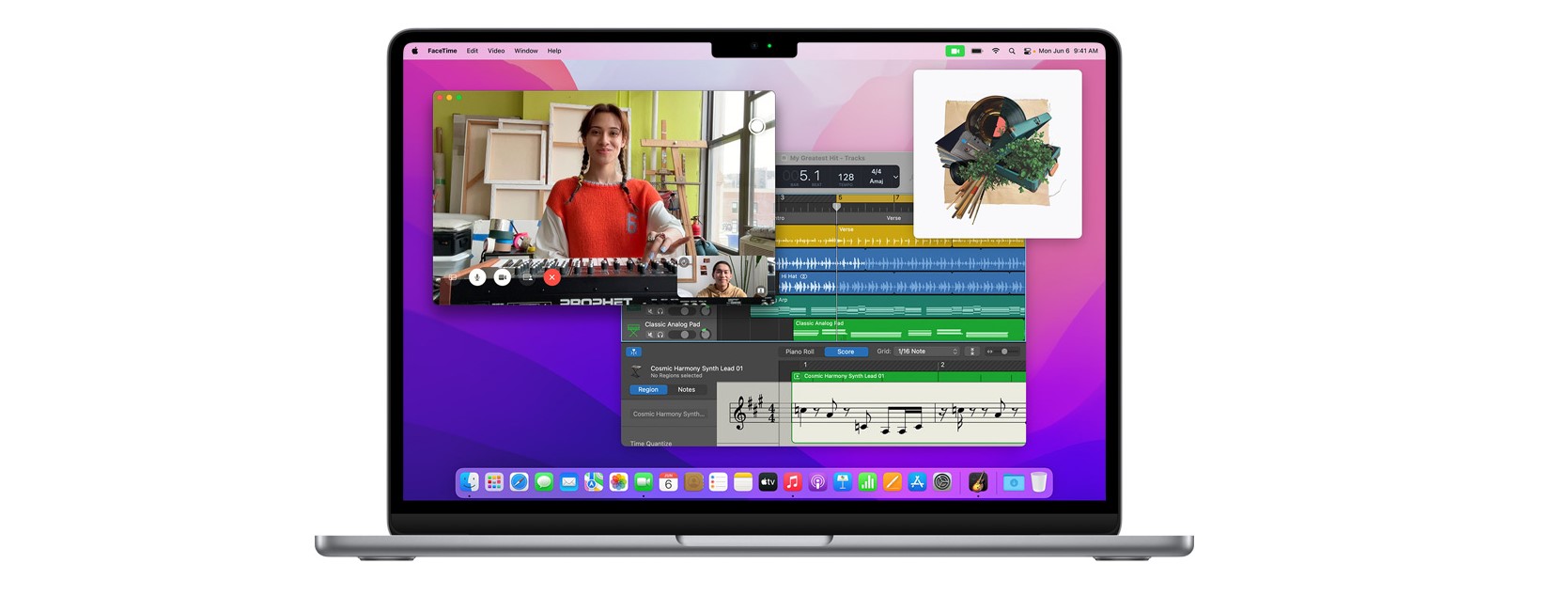1568x611 pixels.
Task: Mute the microphone in the FaceTime call
Action: coord(477,277)
